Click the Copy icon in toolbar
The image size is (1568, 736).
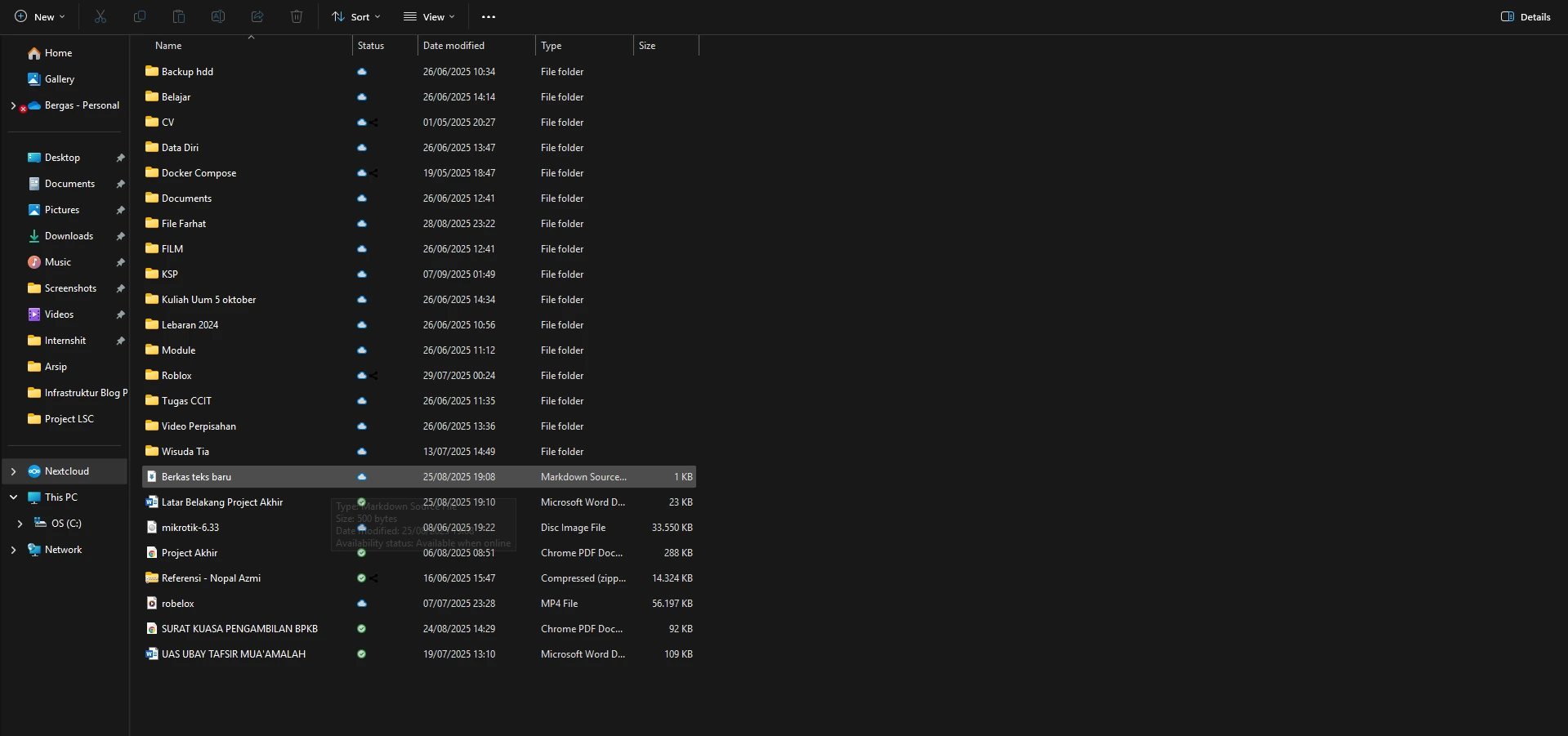140,16
